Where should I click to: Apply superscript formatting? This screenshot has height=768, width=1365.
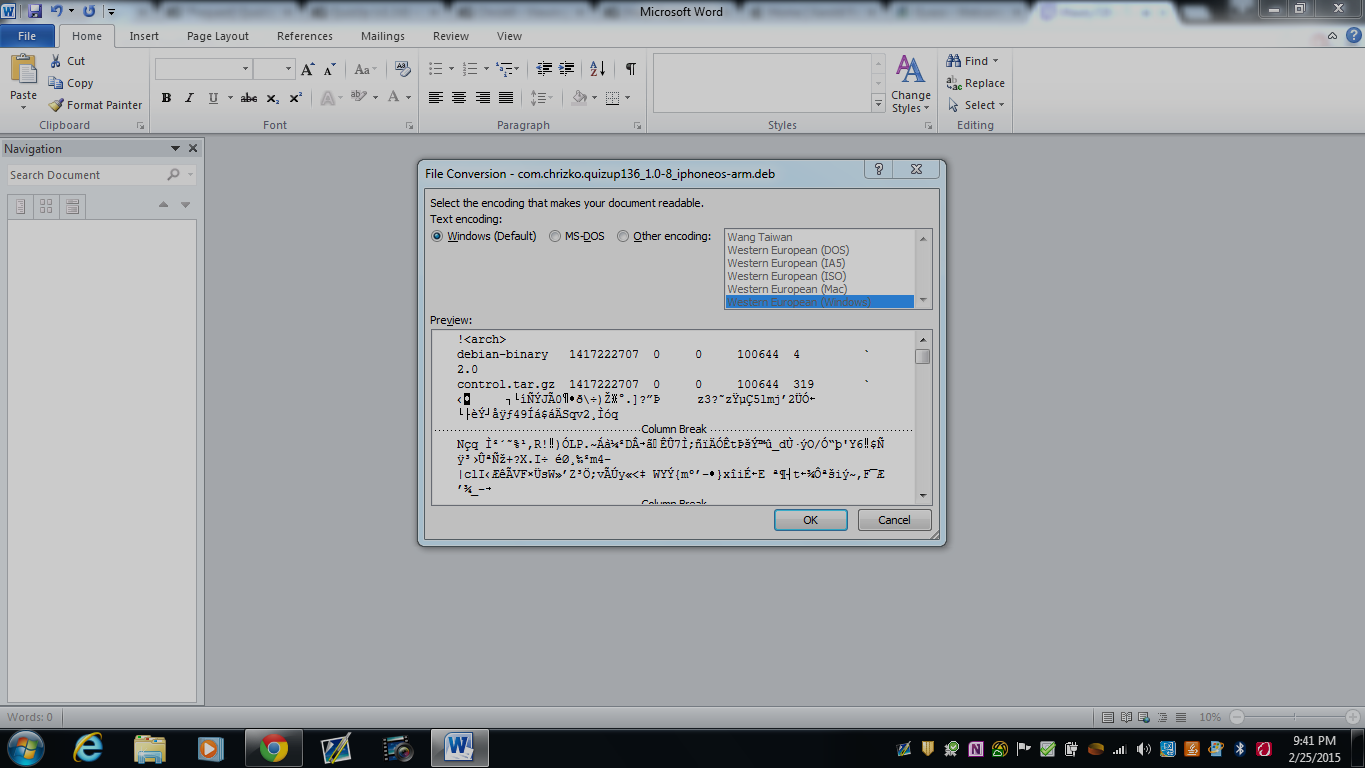[296, 98]
